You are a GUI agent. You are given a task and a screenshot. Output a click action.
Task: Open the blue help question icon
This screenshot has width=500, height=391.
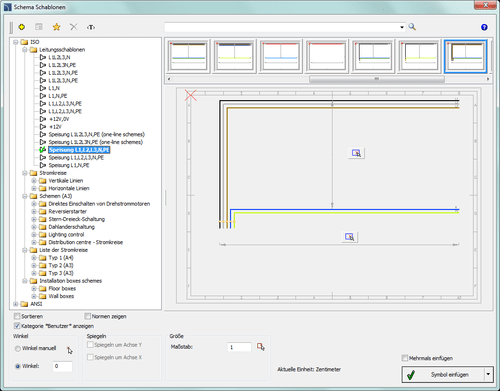click(x=484, y=27)
